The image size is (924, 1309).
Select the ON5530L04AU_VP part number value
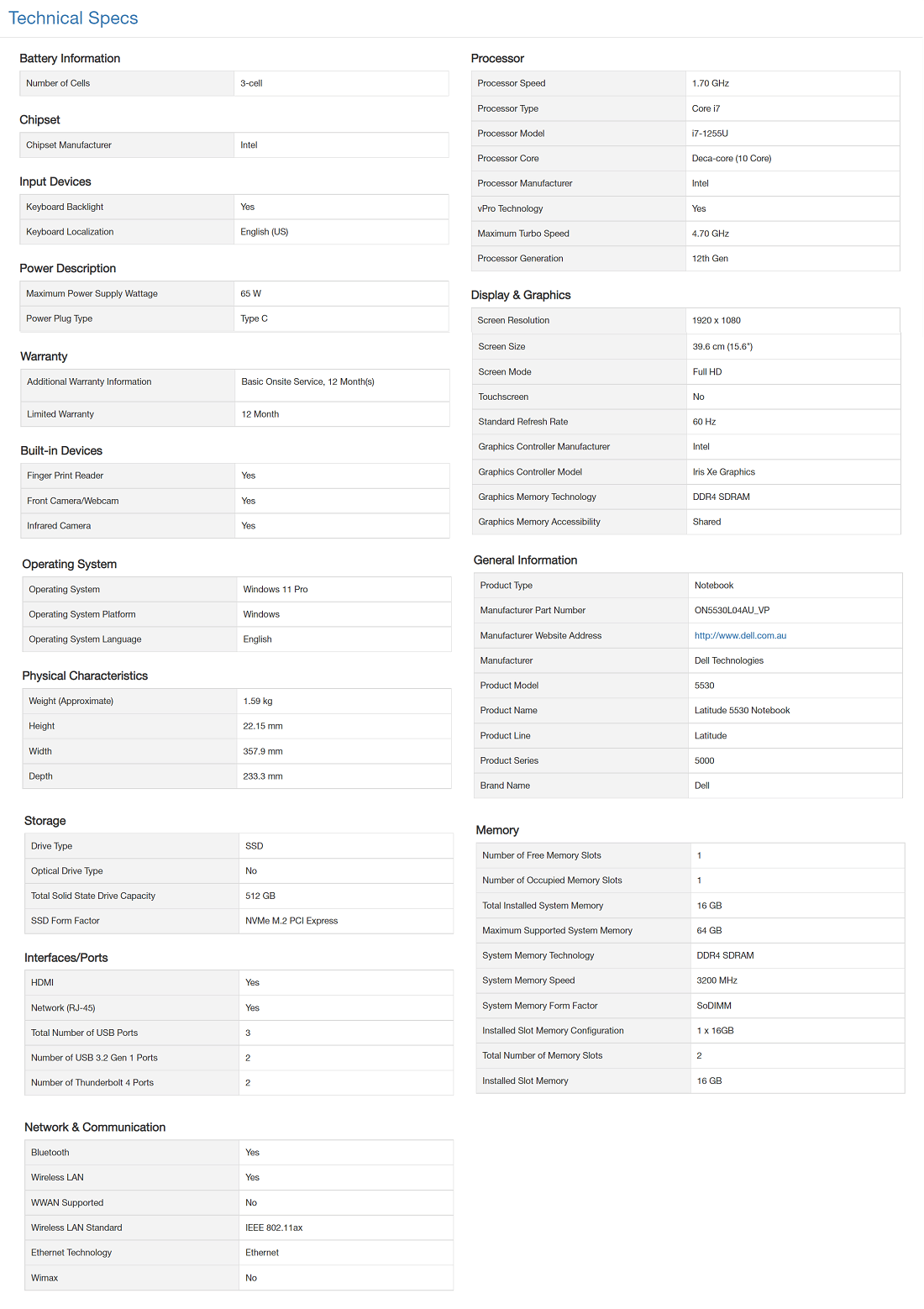click(732, 611)
